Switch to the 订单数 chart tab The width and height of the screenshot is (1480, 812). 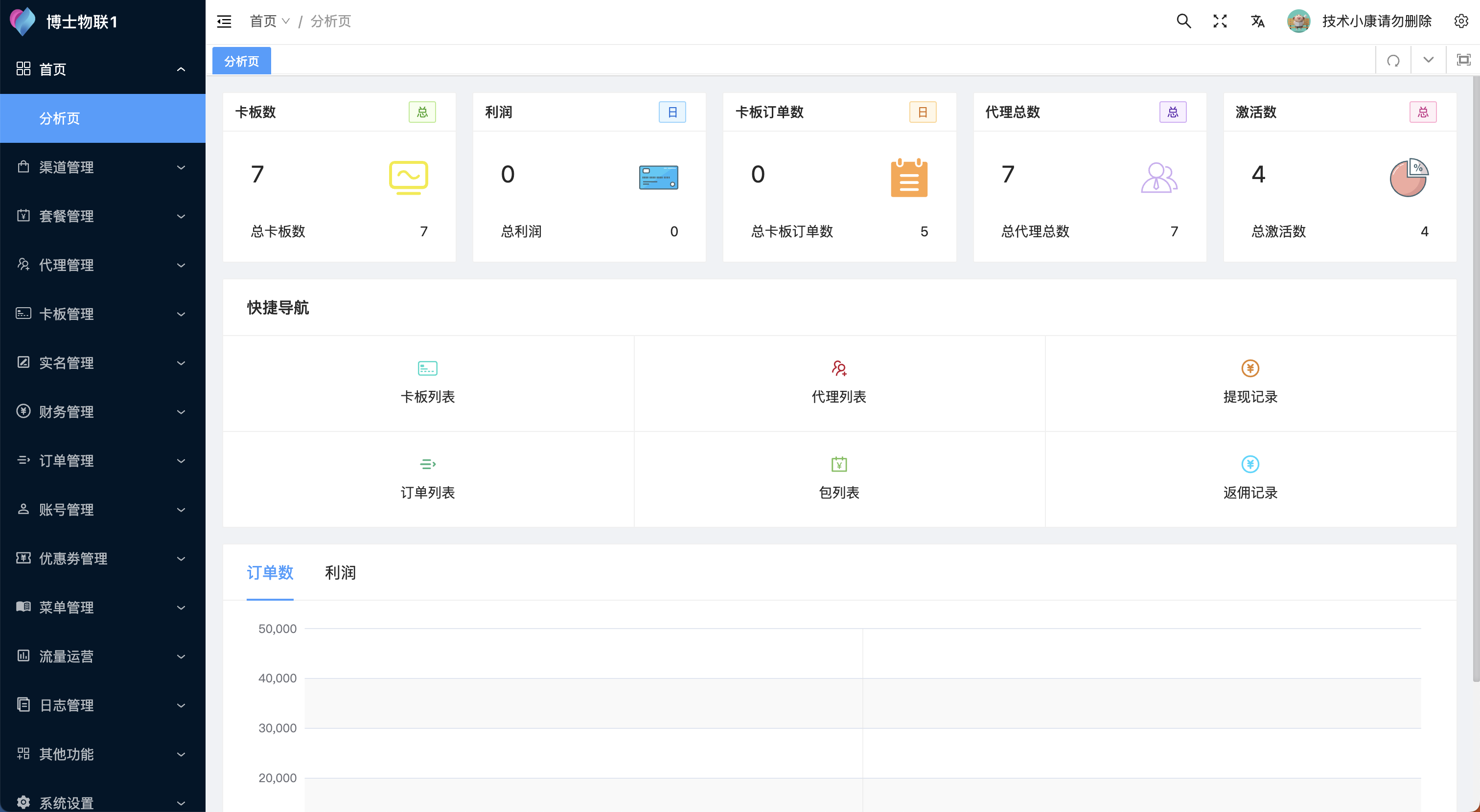(270, 572)
